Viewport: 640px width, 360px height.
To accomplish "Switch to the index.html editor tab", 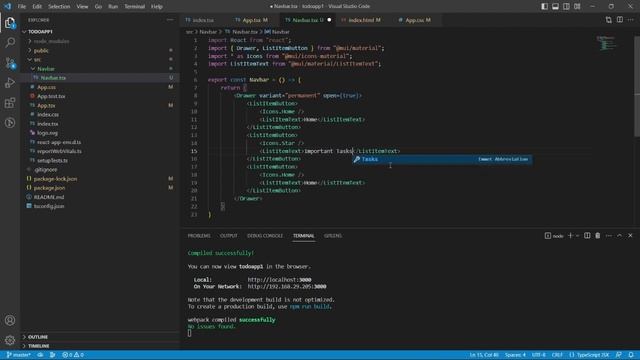I will (364, 20).
